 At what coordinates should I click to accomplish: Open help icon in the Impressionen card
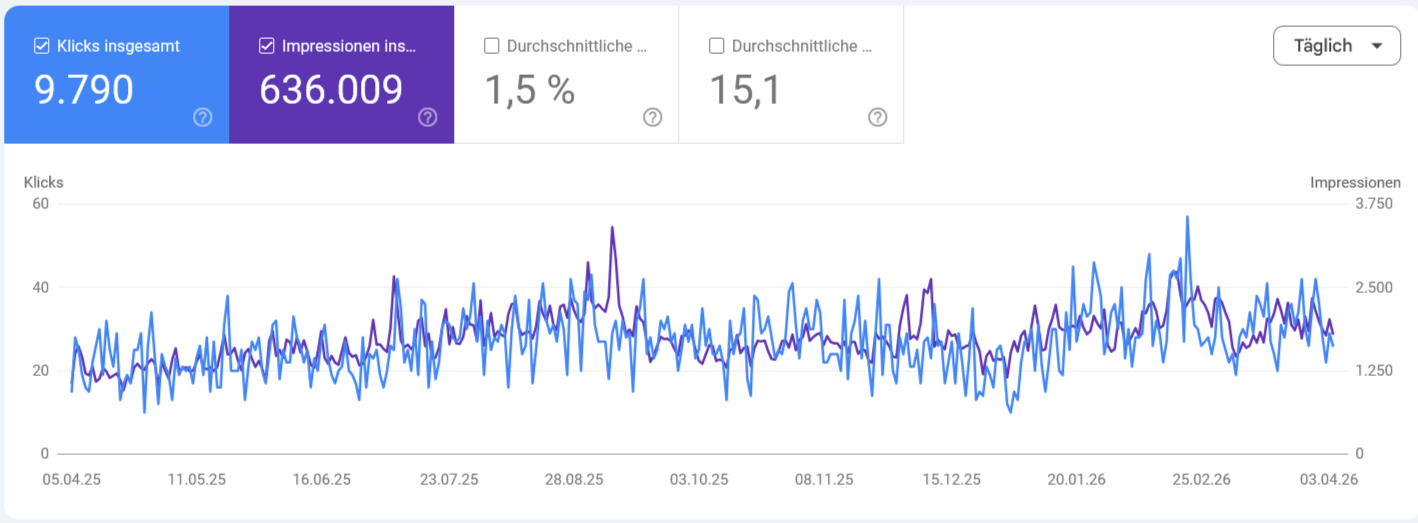click(x=428, y=118)
